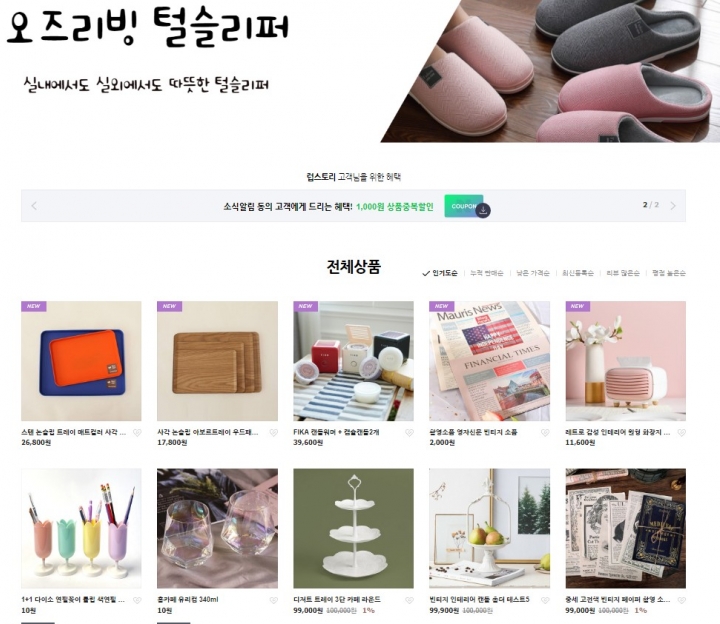Sort products by 낮은 가격순

click(533, 273)
